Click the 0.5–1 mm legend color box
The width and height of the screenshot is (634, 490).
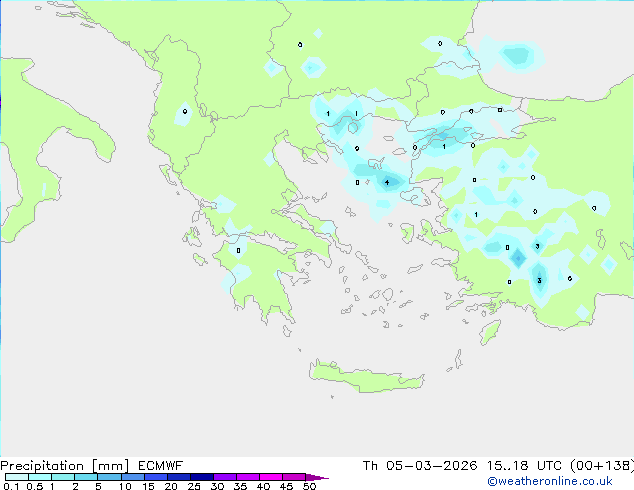(40, 477)
